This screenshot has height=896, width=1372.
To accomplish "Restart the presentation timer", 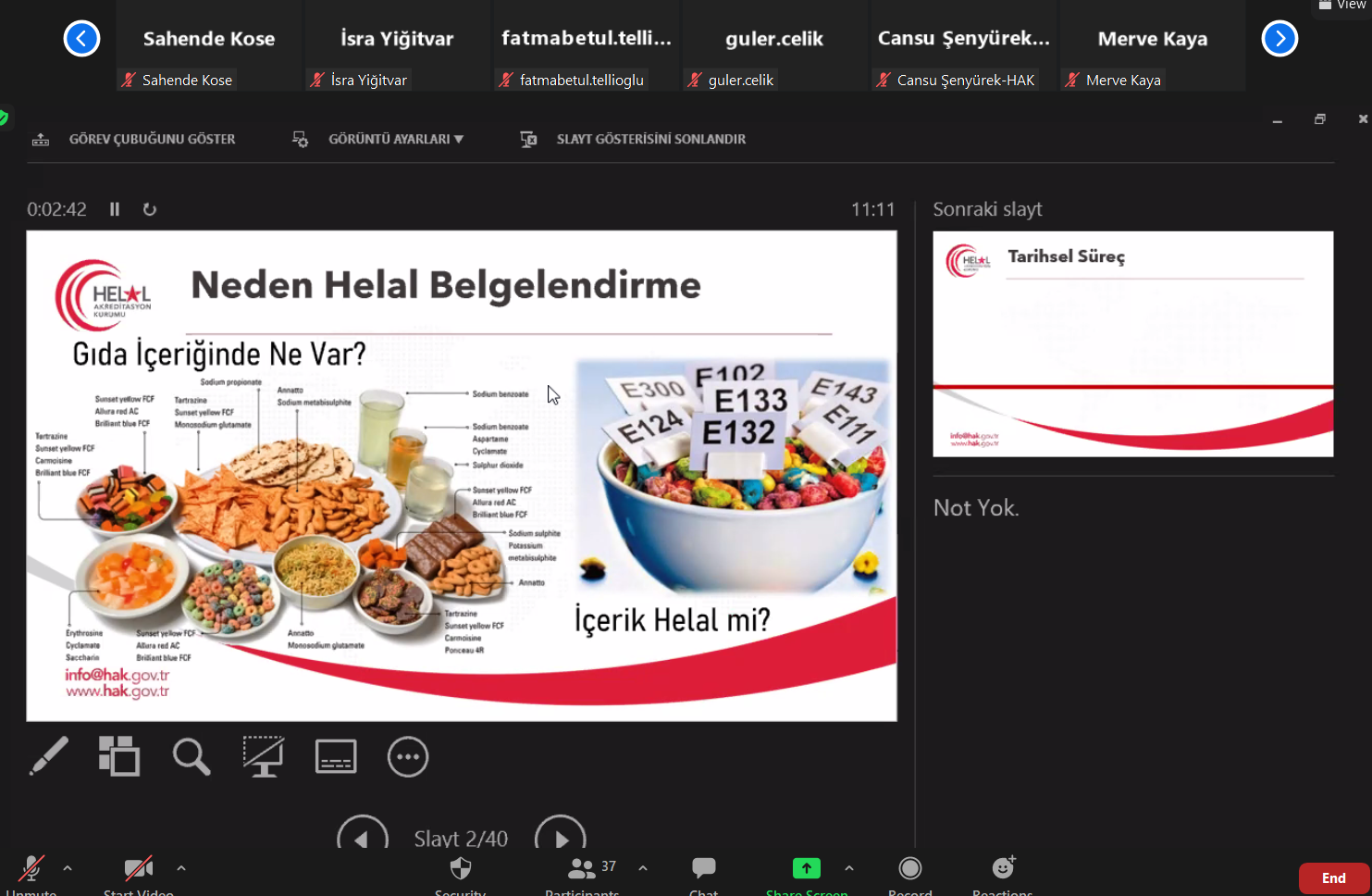I will coord(150,209).
